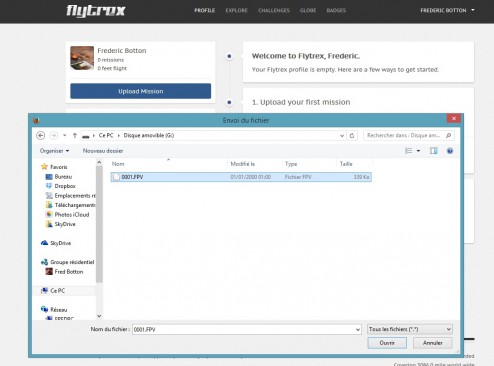Click the back navigation arrow in file dialog
This screenshot has height=366, width=494.
tap(41, 135)
